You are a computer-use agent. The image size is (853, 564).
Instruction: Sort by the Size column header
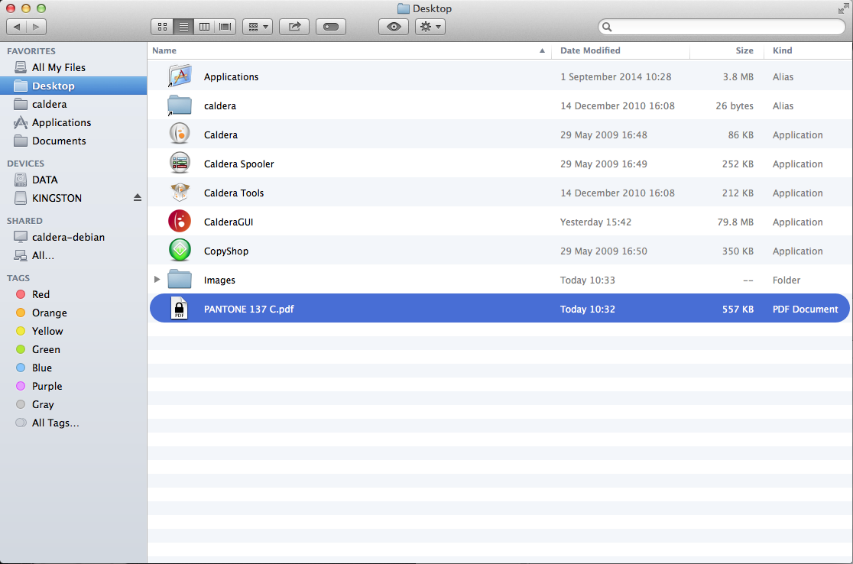pos(744,50)
